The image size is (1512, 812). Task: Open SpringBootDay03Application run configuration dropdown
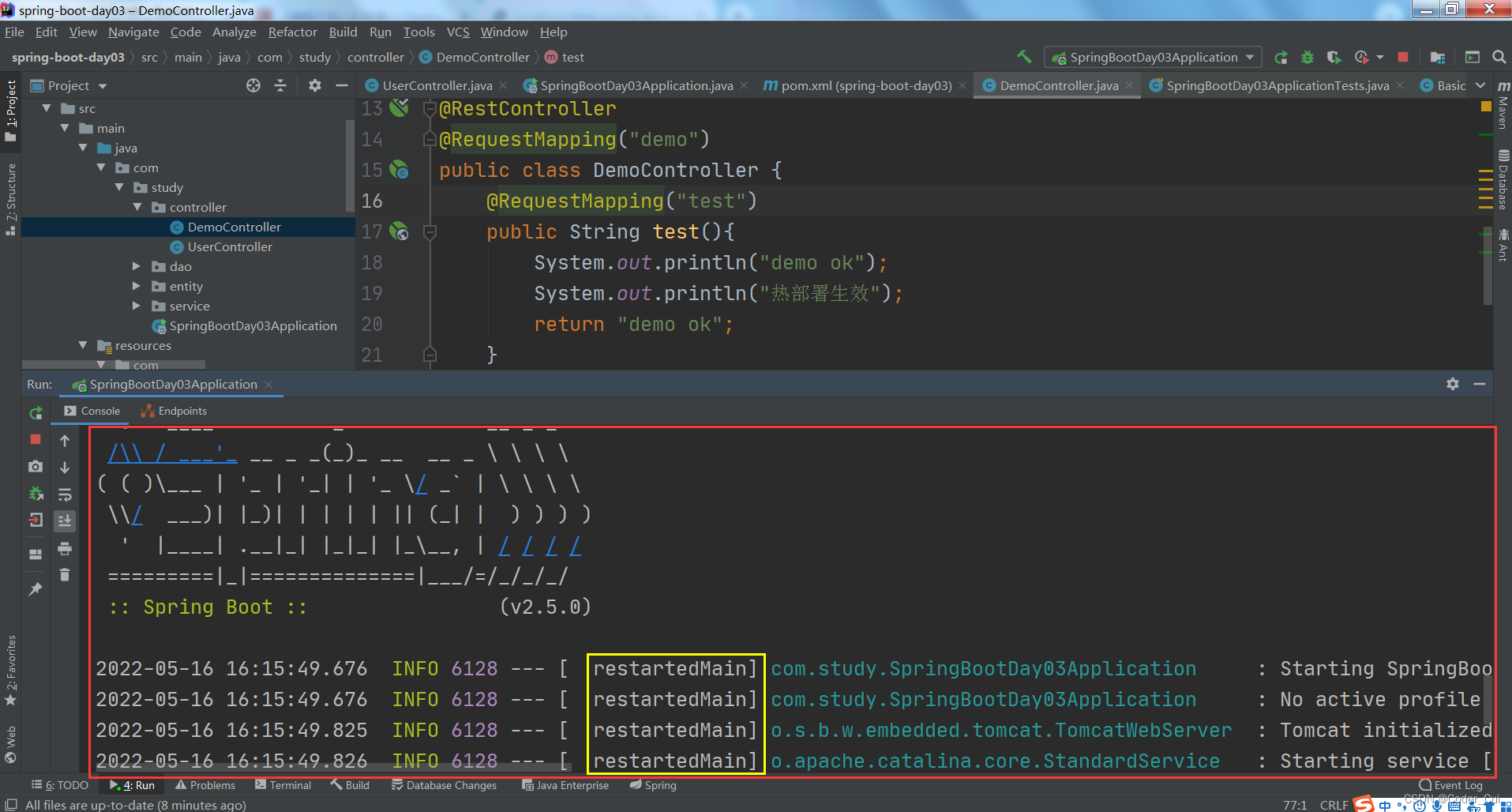click(1153, 57)
